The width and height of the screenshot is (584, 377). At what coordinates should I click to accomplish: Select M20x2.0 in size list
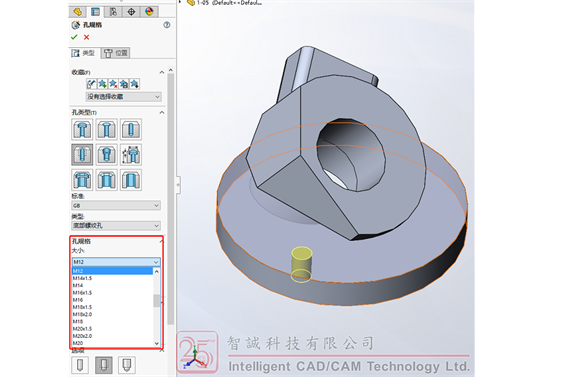pyautogui.click(x=112, y=336)
